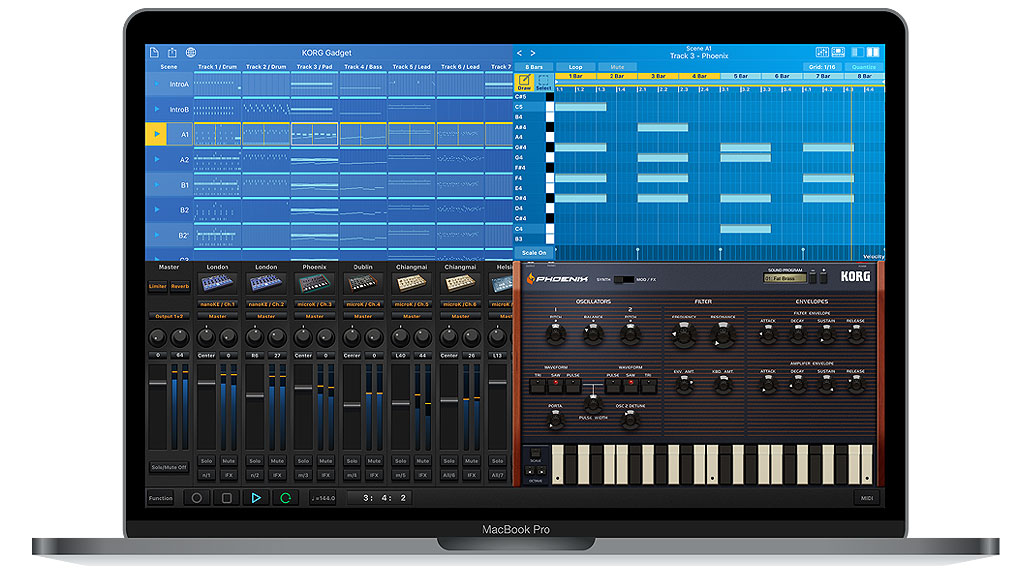
Task: Click the Velocity label in the piano roll
Action: (x=873, y=257)
